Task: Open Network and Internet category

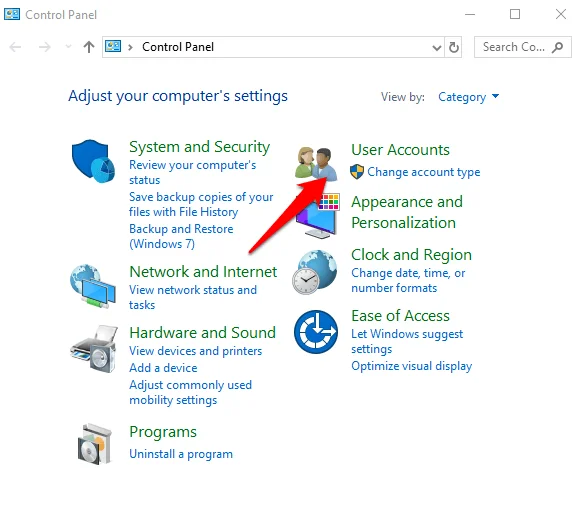Action: tap(203, 272)
